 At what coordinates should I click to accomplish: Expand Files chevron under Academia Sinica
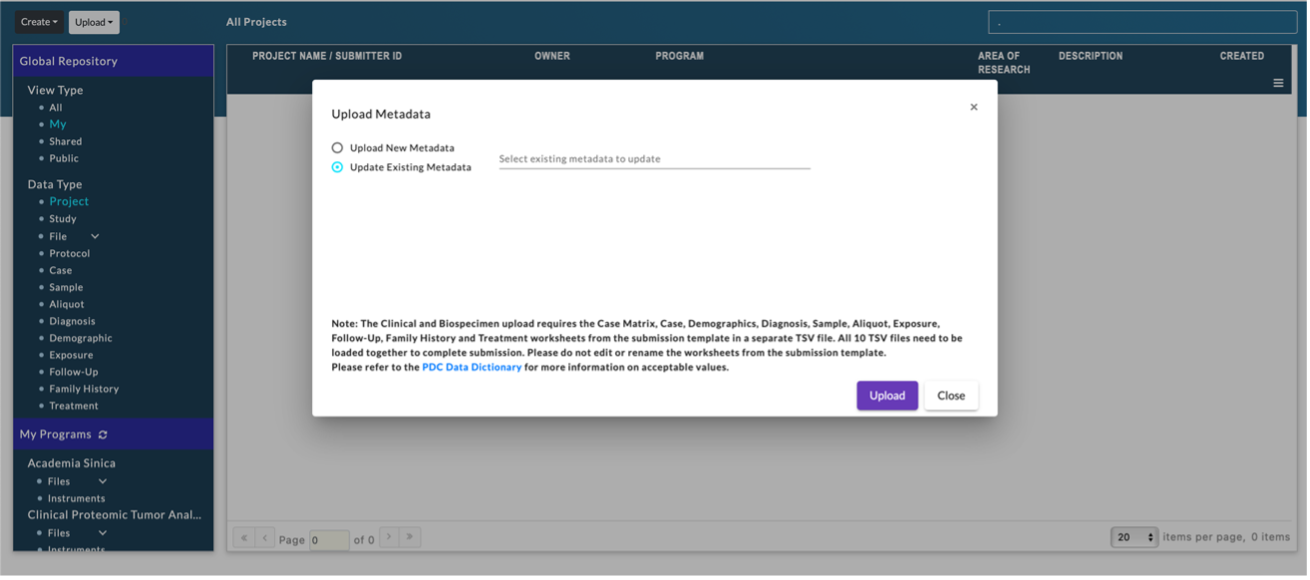(x=102, y=481)
